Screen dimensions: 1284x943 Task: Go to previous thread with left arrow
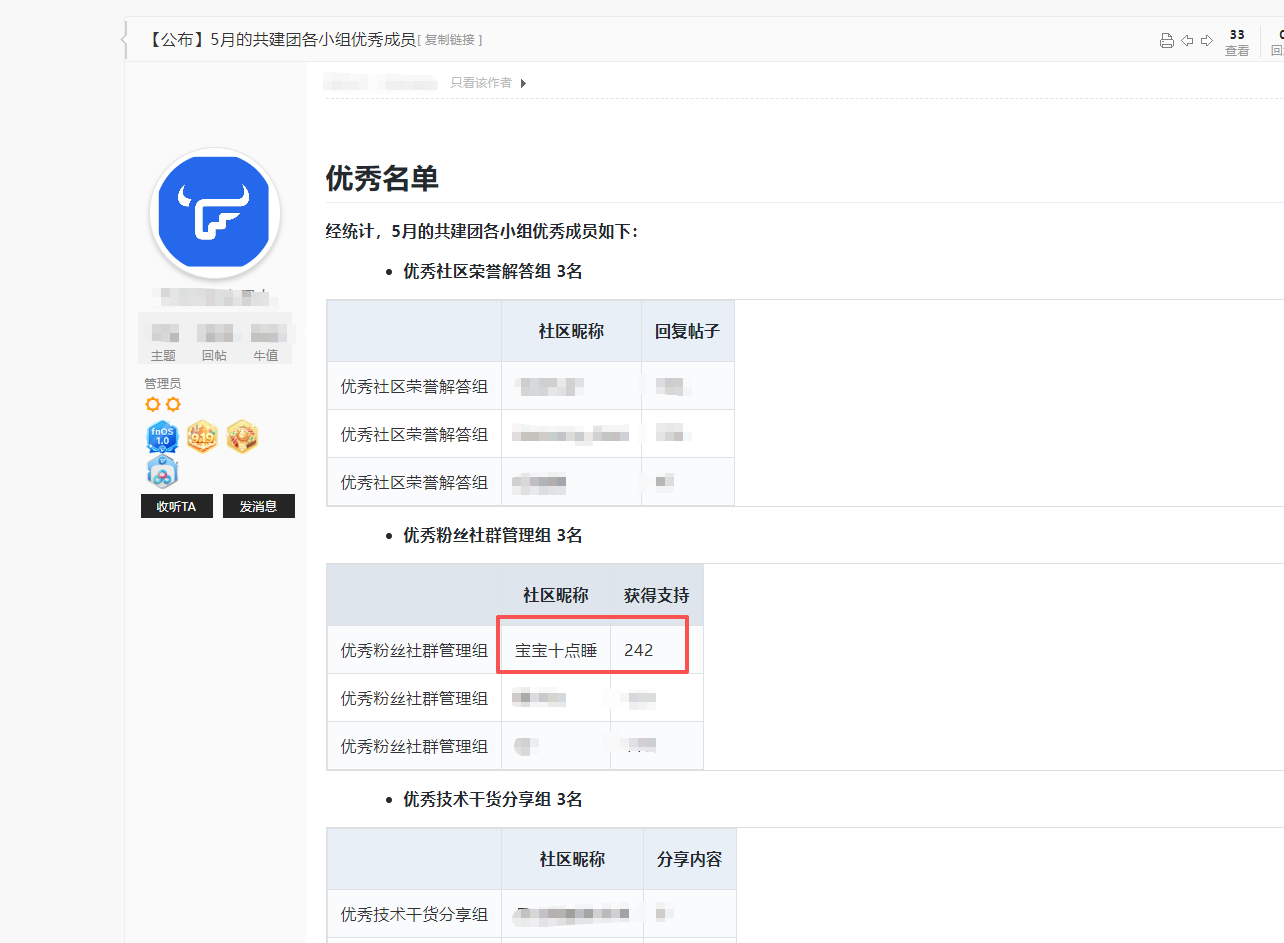click(1187, 40)
